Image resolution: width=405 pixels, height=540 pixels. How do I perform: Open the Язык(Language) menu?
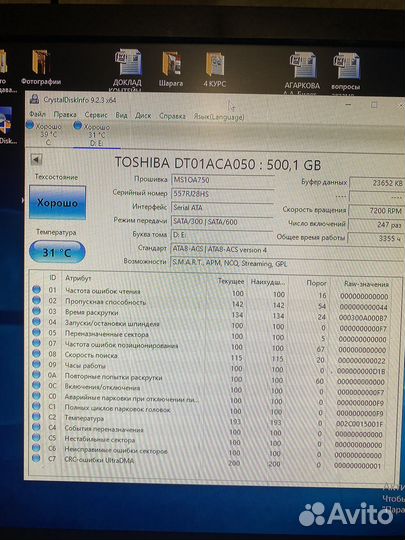point(219,117)
